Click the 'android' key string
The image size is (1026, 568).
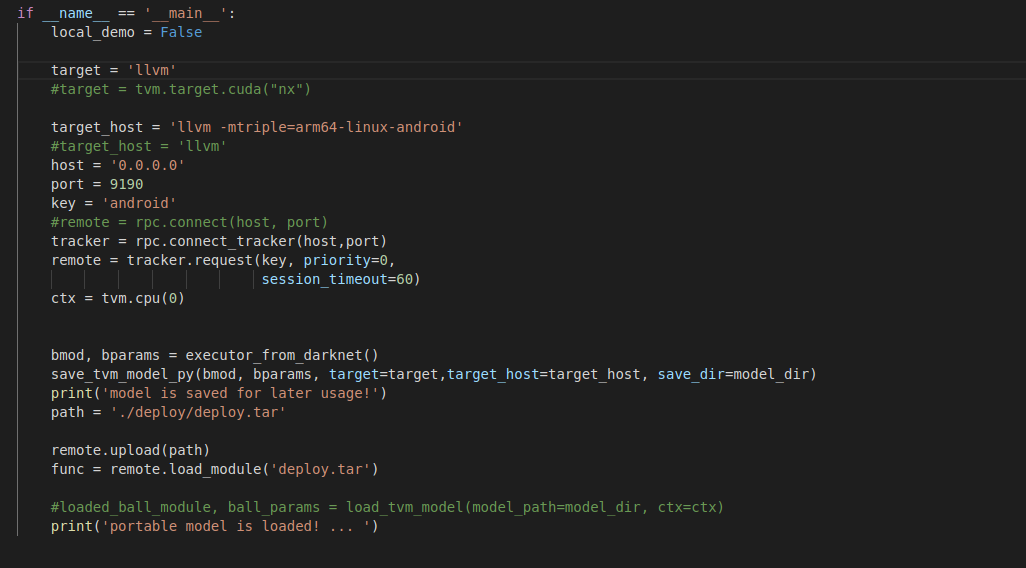coord(139,203)
